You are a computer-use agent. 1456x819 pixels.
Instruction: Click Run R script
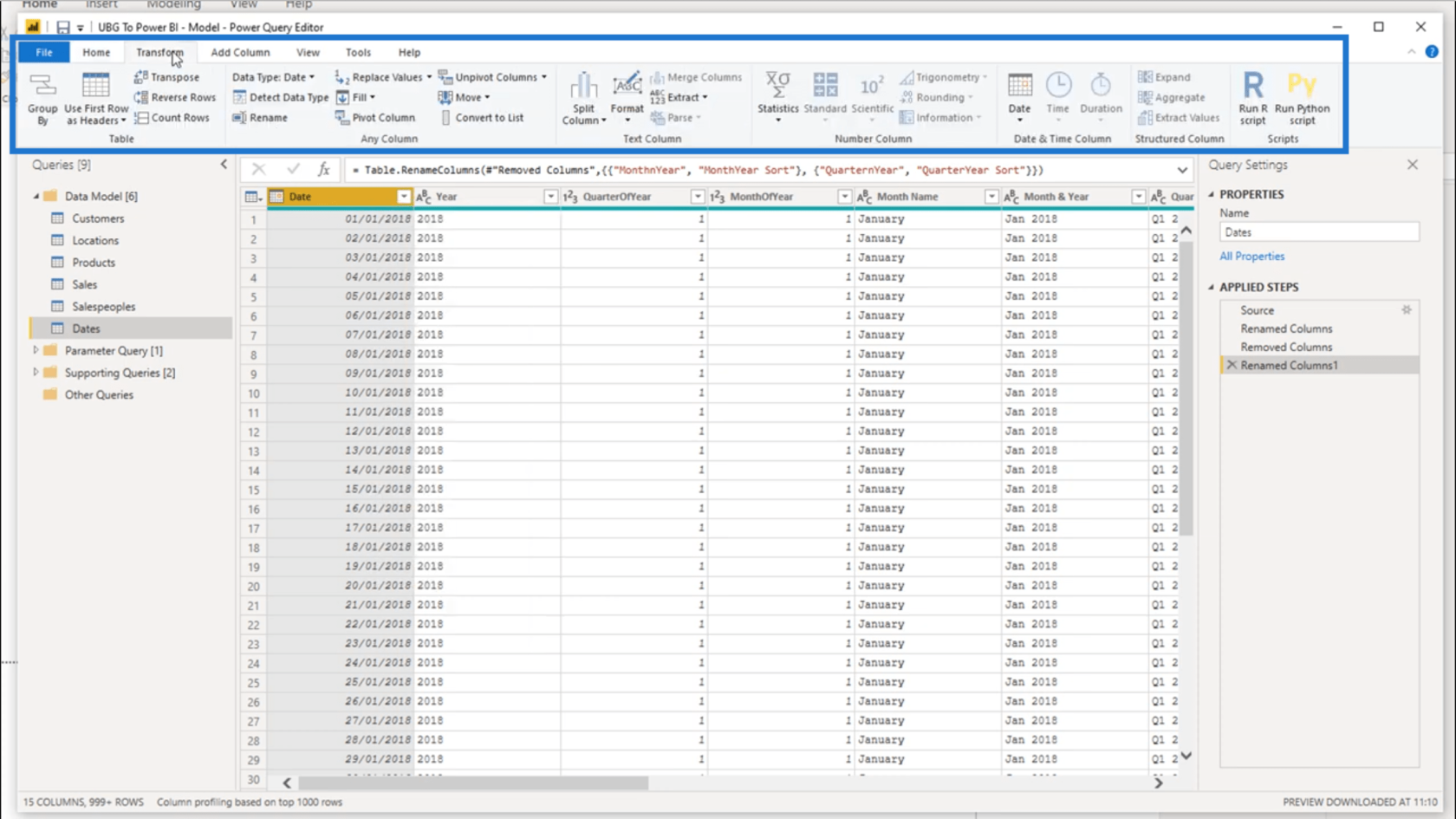click(1252, 98)
